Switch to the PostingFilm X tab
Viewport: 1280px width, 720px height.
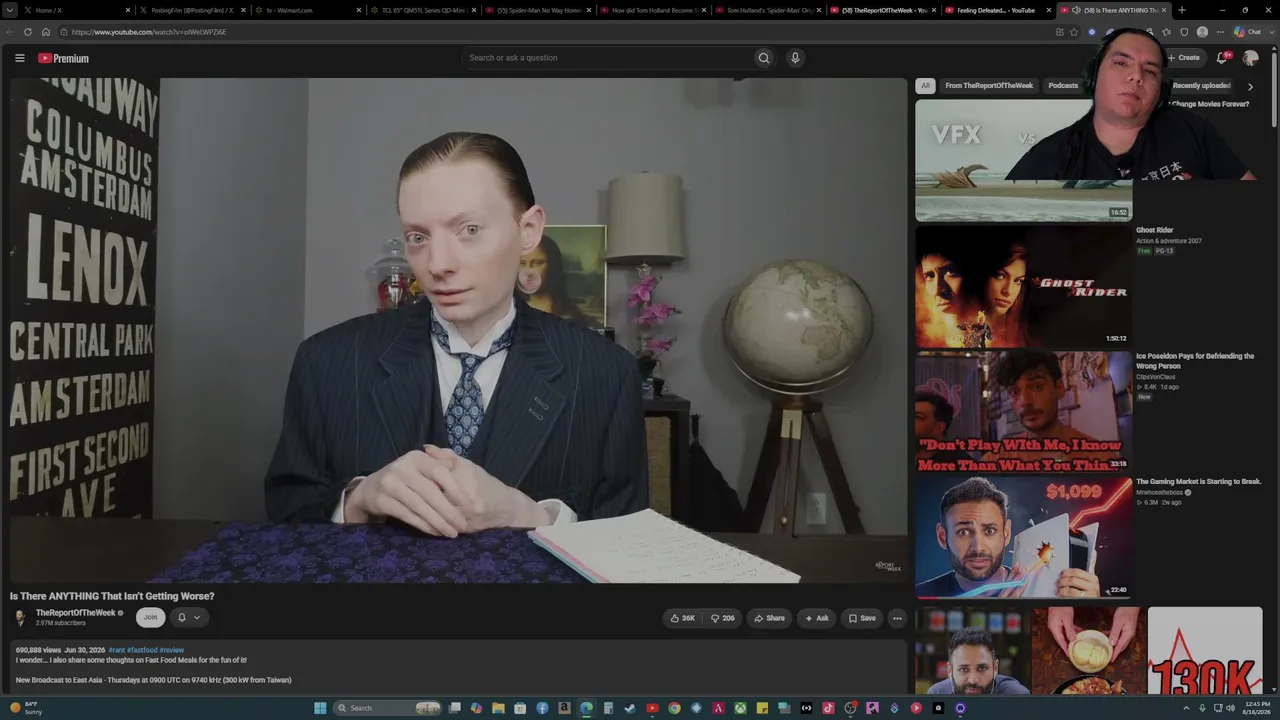pos(191,10)
